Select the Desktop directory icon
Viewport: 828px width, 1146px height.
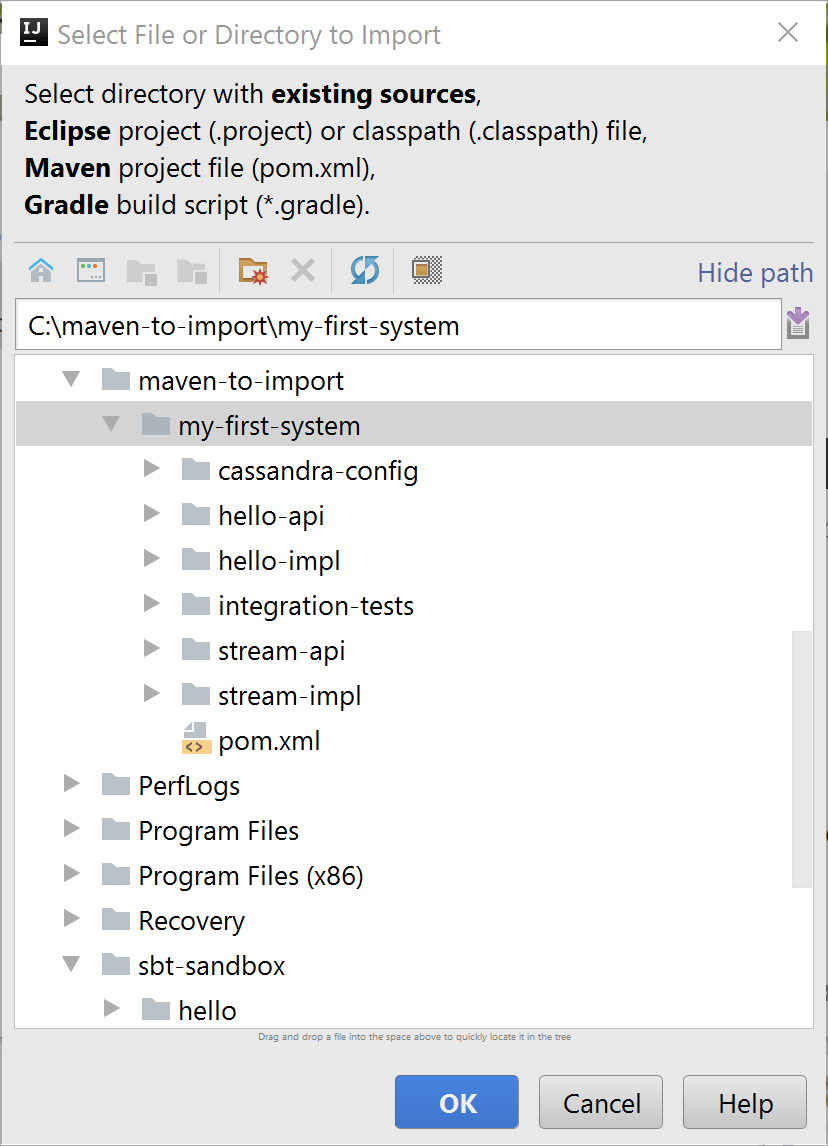click(91, 271)
